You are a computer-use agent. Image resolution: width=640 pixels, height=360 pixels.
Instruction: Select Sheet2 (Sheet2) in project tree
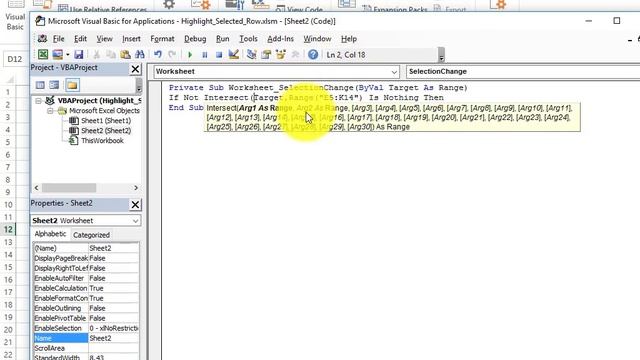106,131
